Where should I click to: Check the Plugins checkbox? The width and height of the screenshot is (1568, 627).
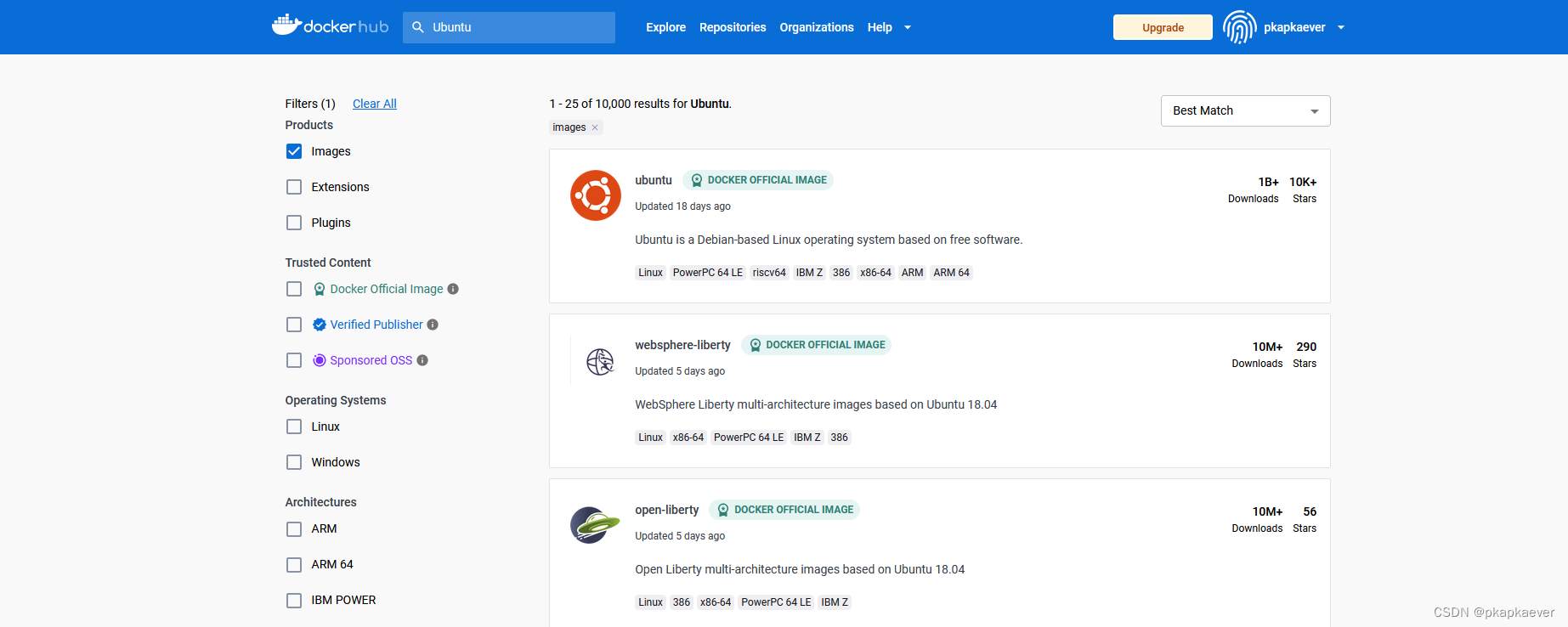click(294, 223)
